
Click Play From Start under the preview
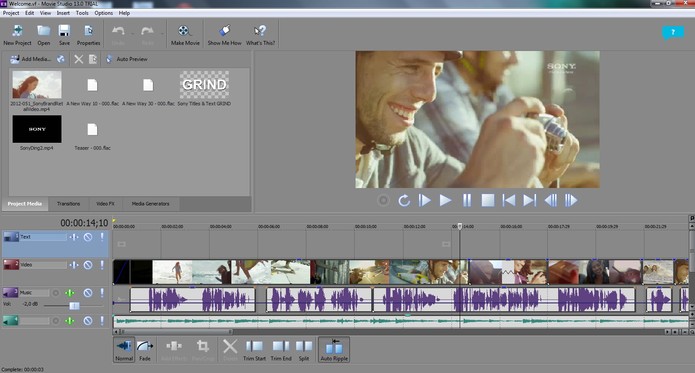(x=425, y=201)
